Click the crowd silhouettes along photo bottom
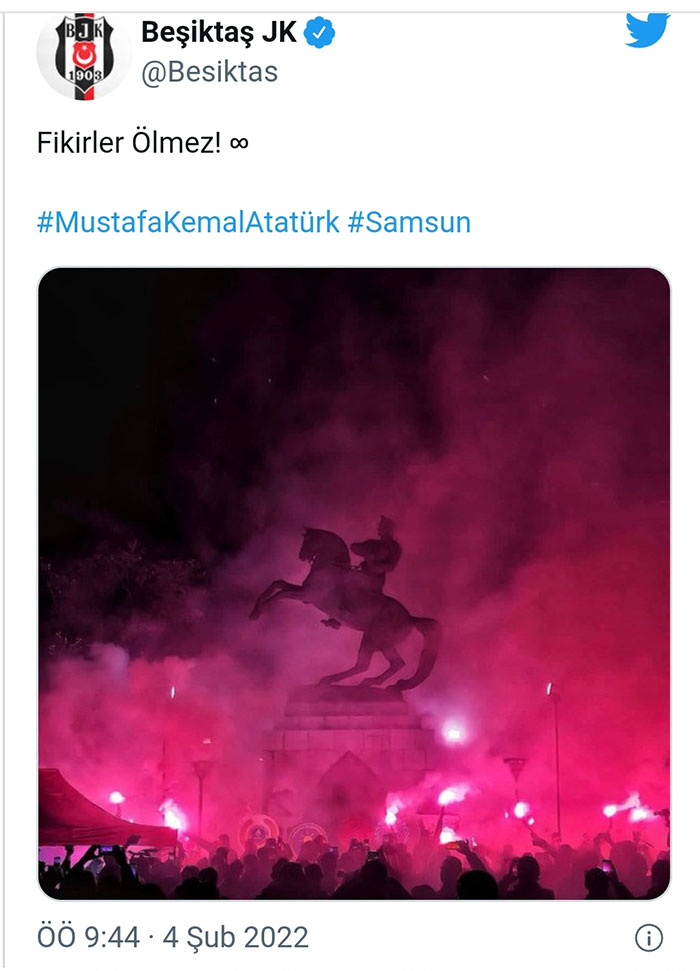This screenshot has width=700, height=971. pyautogui.click(x=354, y=872)
